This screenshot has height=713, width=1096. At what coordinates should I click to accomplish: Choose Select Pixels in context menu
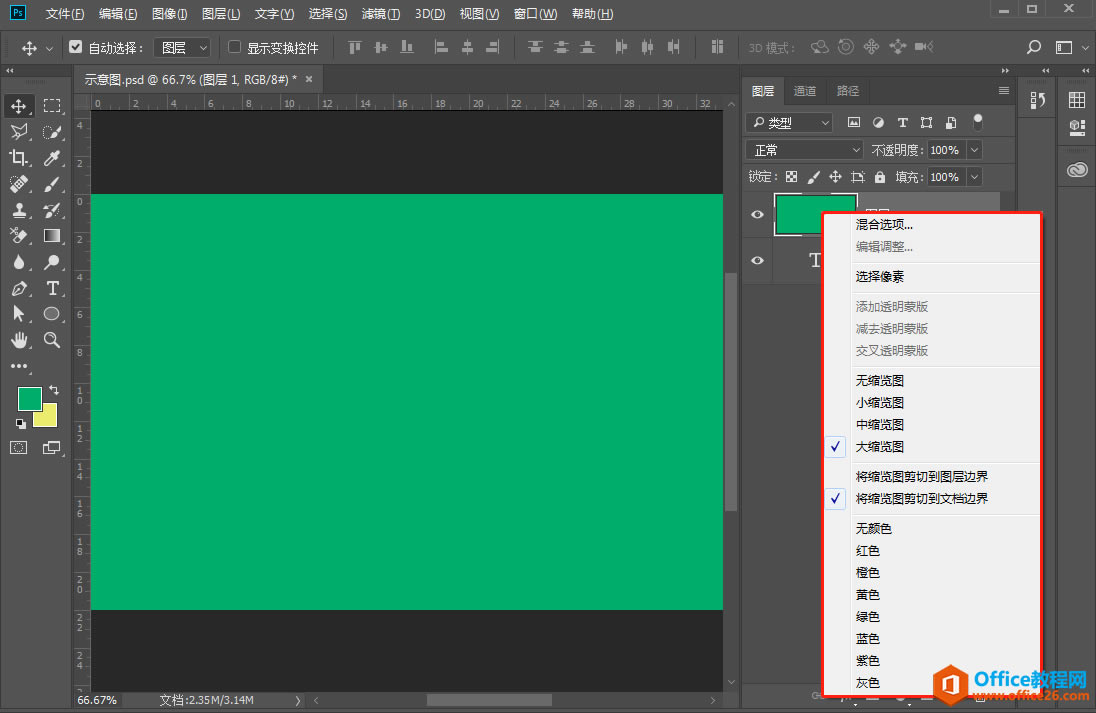click(933, 276)
